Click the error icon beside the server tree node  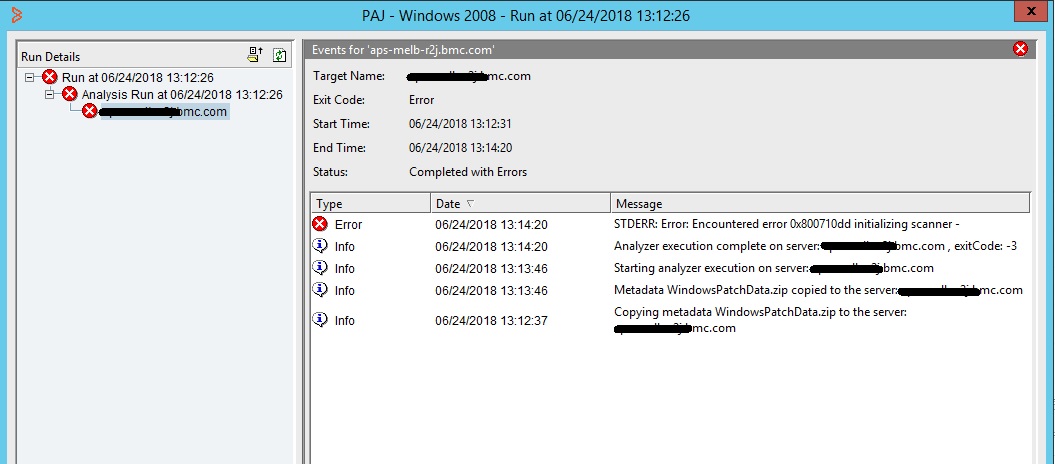pyautogui.click(x=90, y=112)
